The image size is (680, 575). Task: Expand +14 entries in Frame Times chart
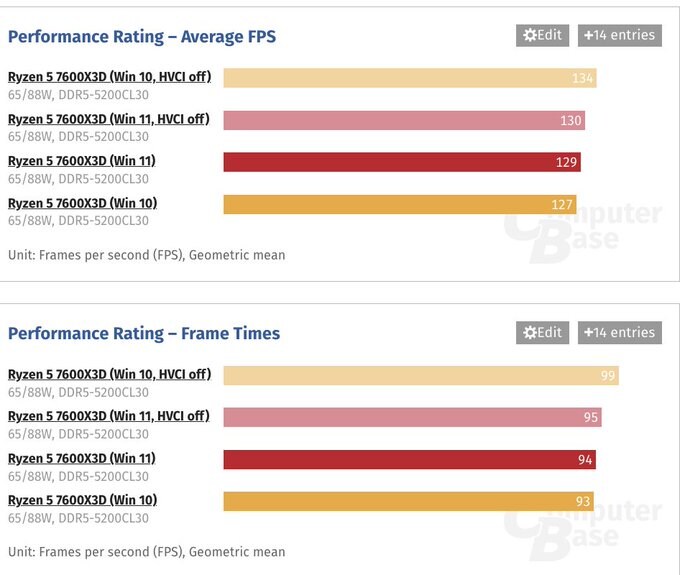tap(619, 333)
